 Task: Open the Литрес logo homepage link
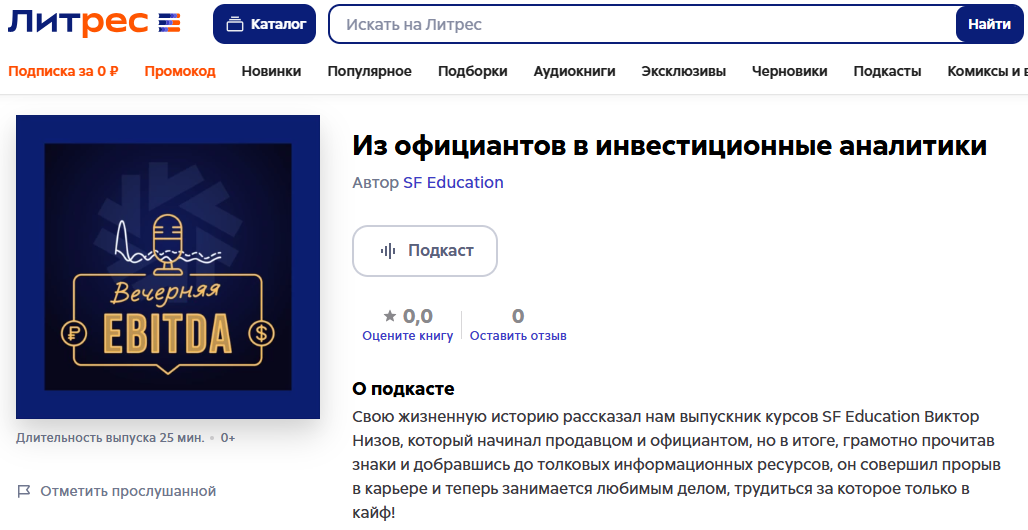(94, 24)
